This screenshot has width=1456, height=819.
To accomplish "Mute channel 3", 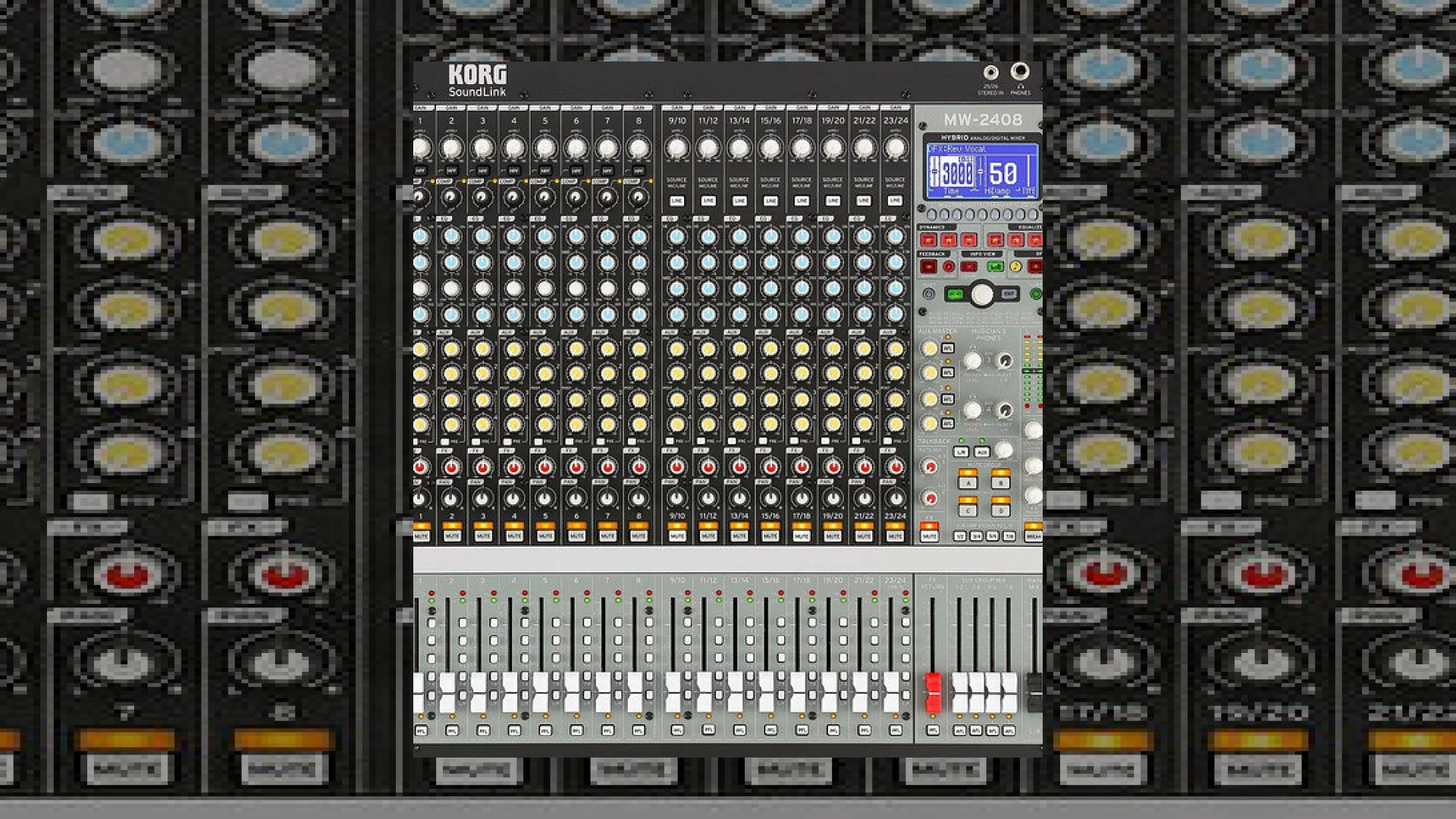I will point(482,536).
